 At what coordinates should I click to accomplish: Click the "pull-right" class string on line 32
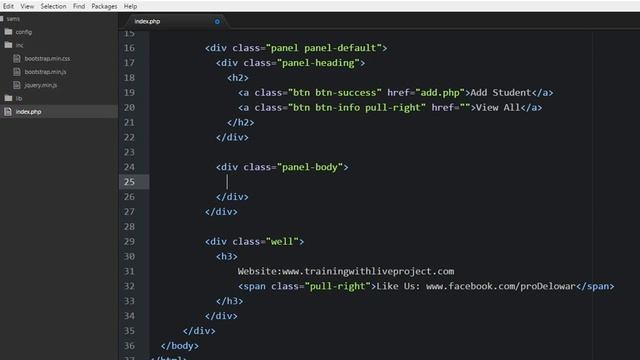[338, 287]
